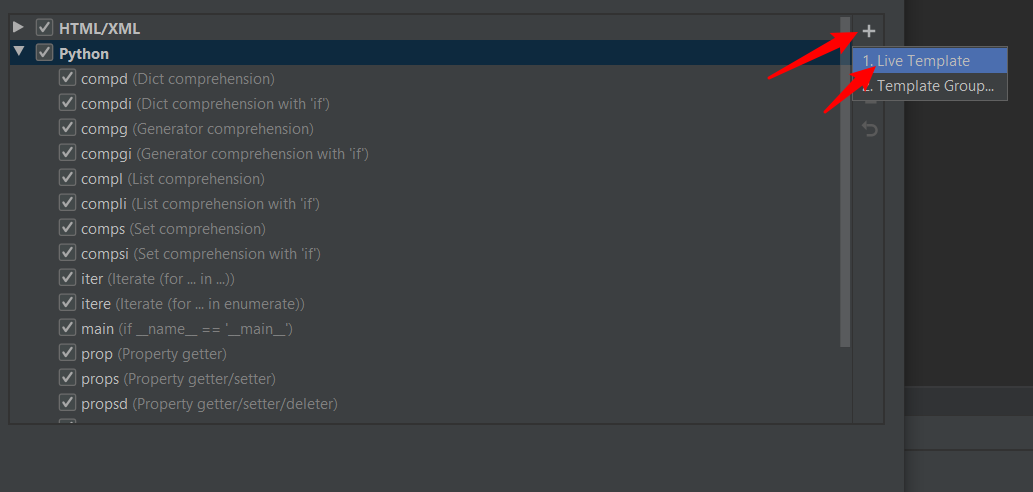Toggle the compg Generator comprehension checkbox
This screenshot has width=1033, height=492.
click(68, 128)
